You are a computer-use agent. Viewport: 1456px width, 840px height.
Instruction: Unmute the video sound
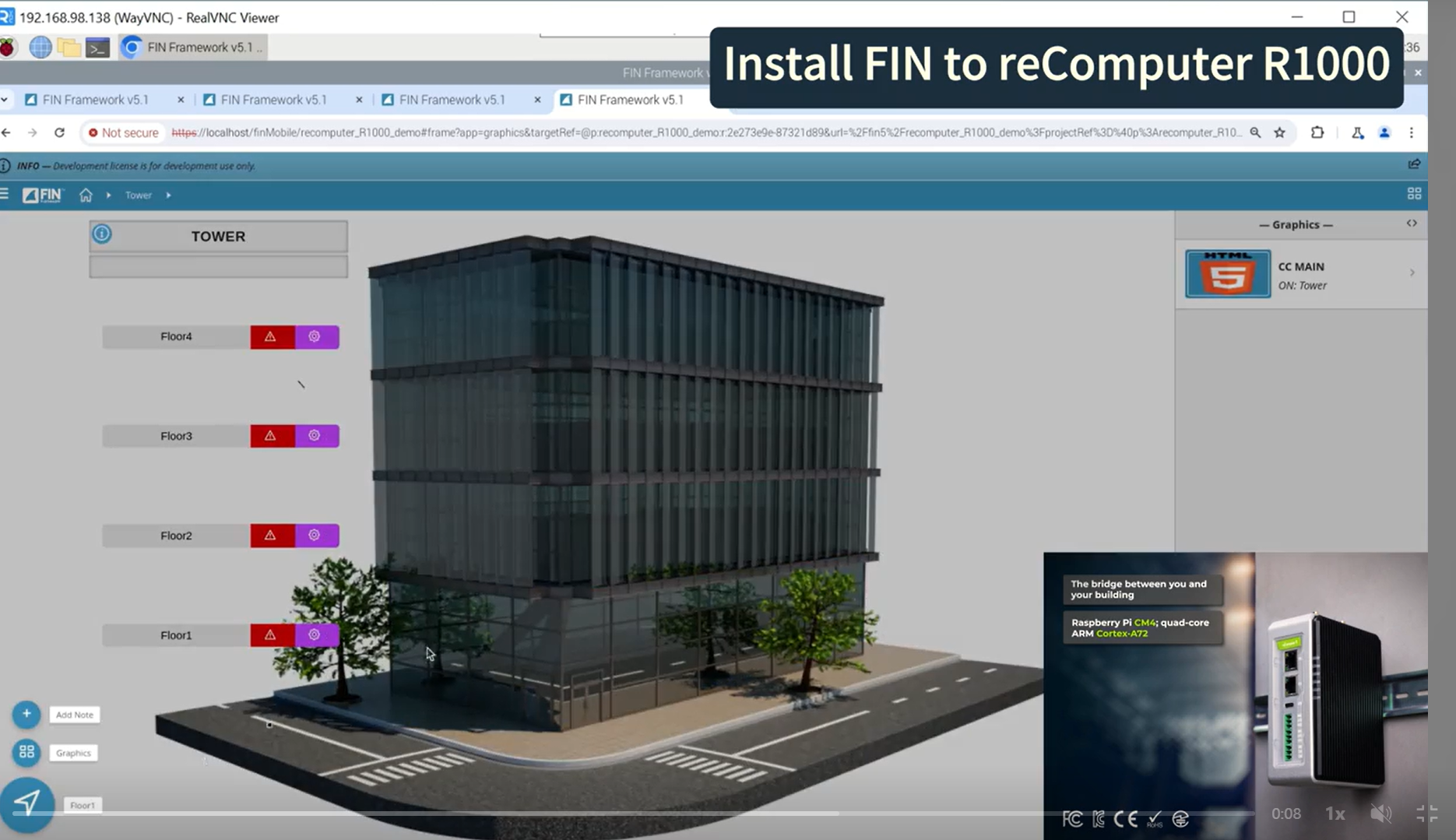tap(1380, 814)
